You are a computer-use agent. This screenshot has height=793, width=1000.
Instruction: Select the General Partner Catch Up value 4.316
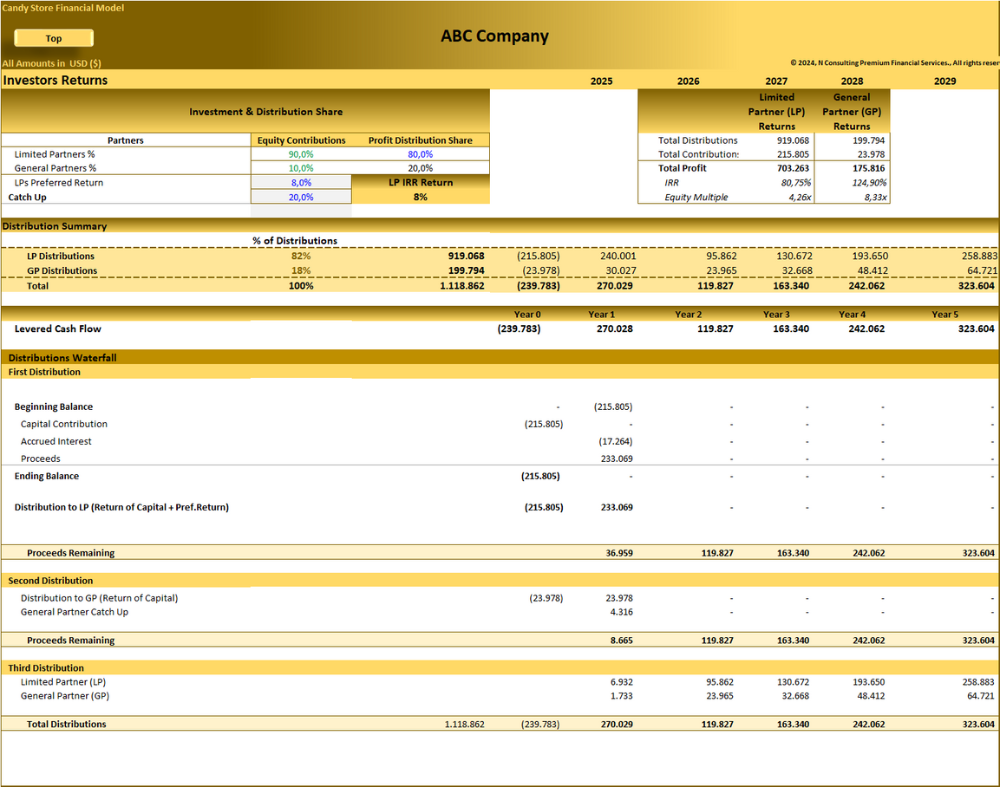click(x=621, y=612)
